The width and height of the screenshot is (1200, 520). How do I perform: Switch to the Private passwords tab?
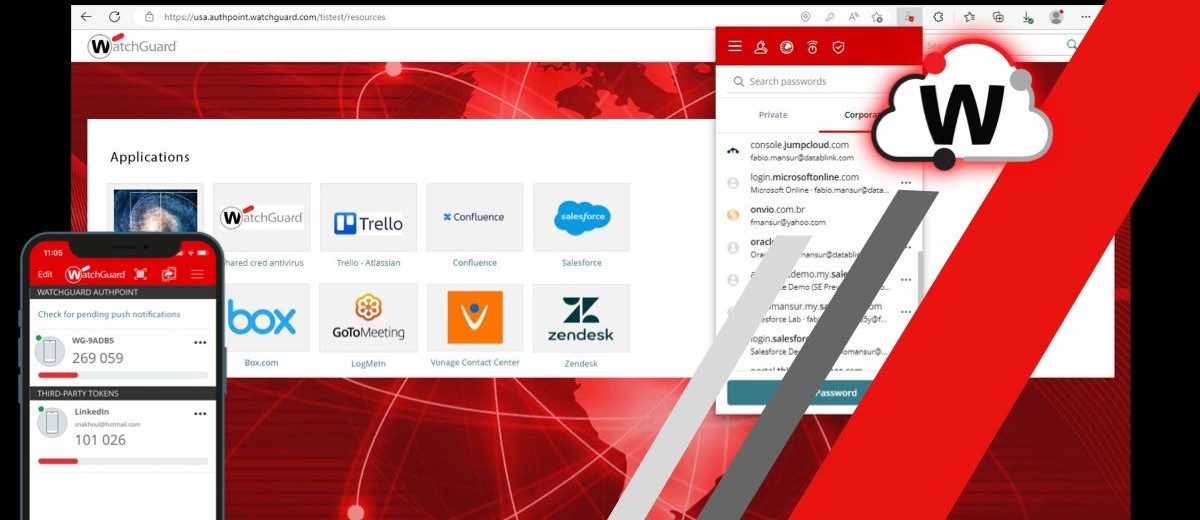(x=773, y=115)
